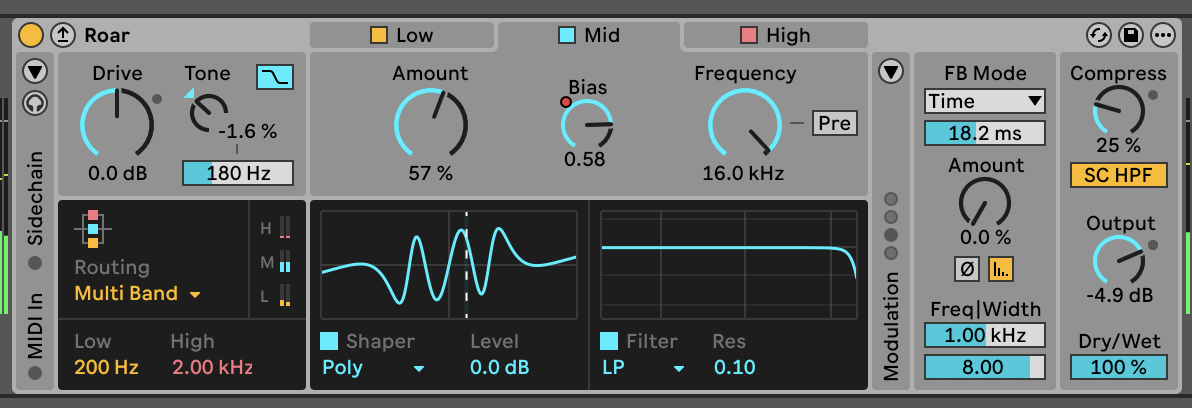Click the red High band color square
The height and width of the screenshot is (408, 1192).
point(749,35)
